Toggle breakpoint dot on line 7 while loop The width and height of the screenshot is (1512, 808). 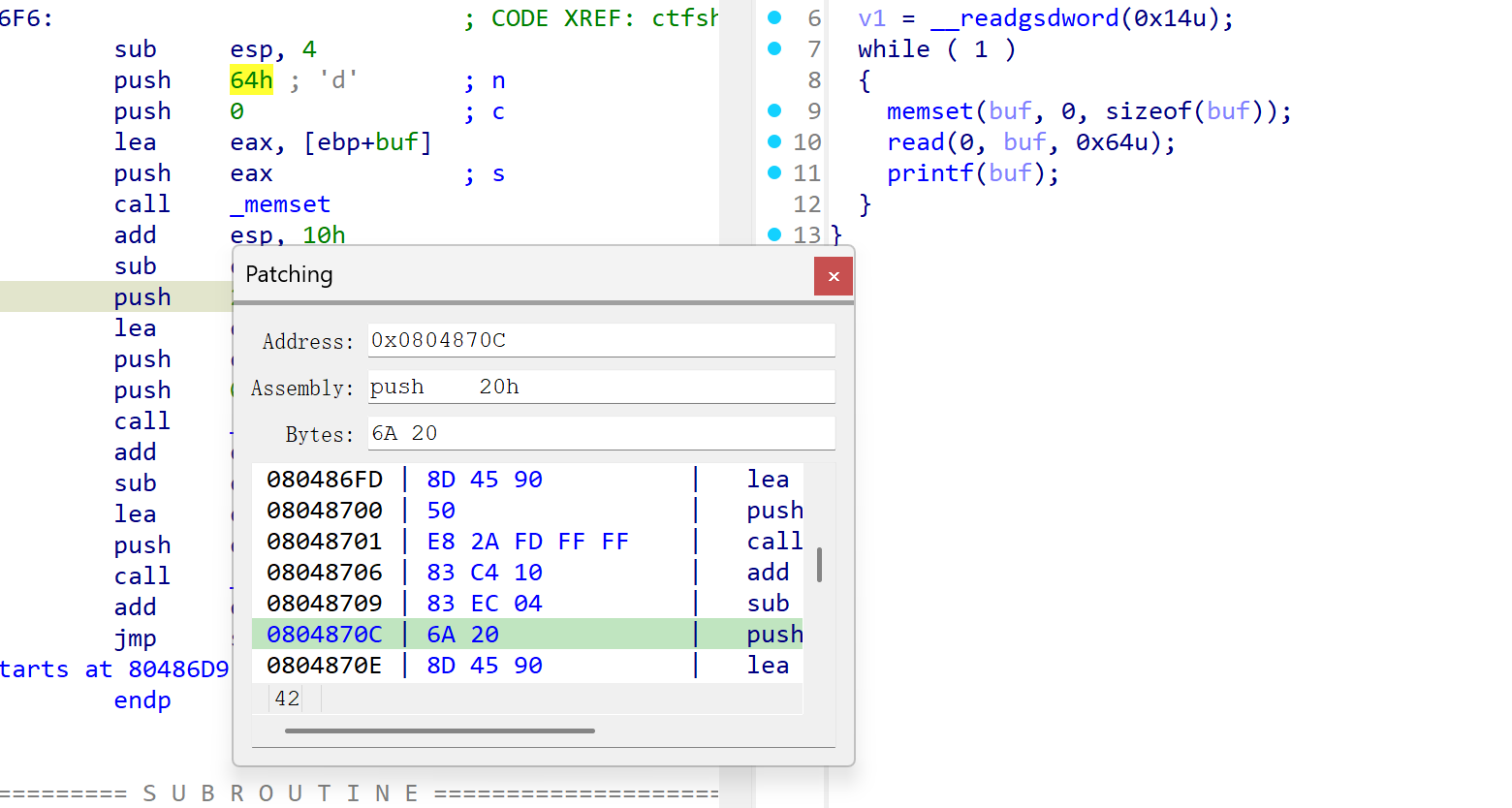pos(774,48)
